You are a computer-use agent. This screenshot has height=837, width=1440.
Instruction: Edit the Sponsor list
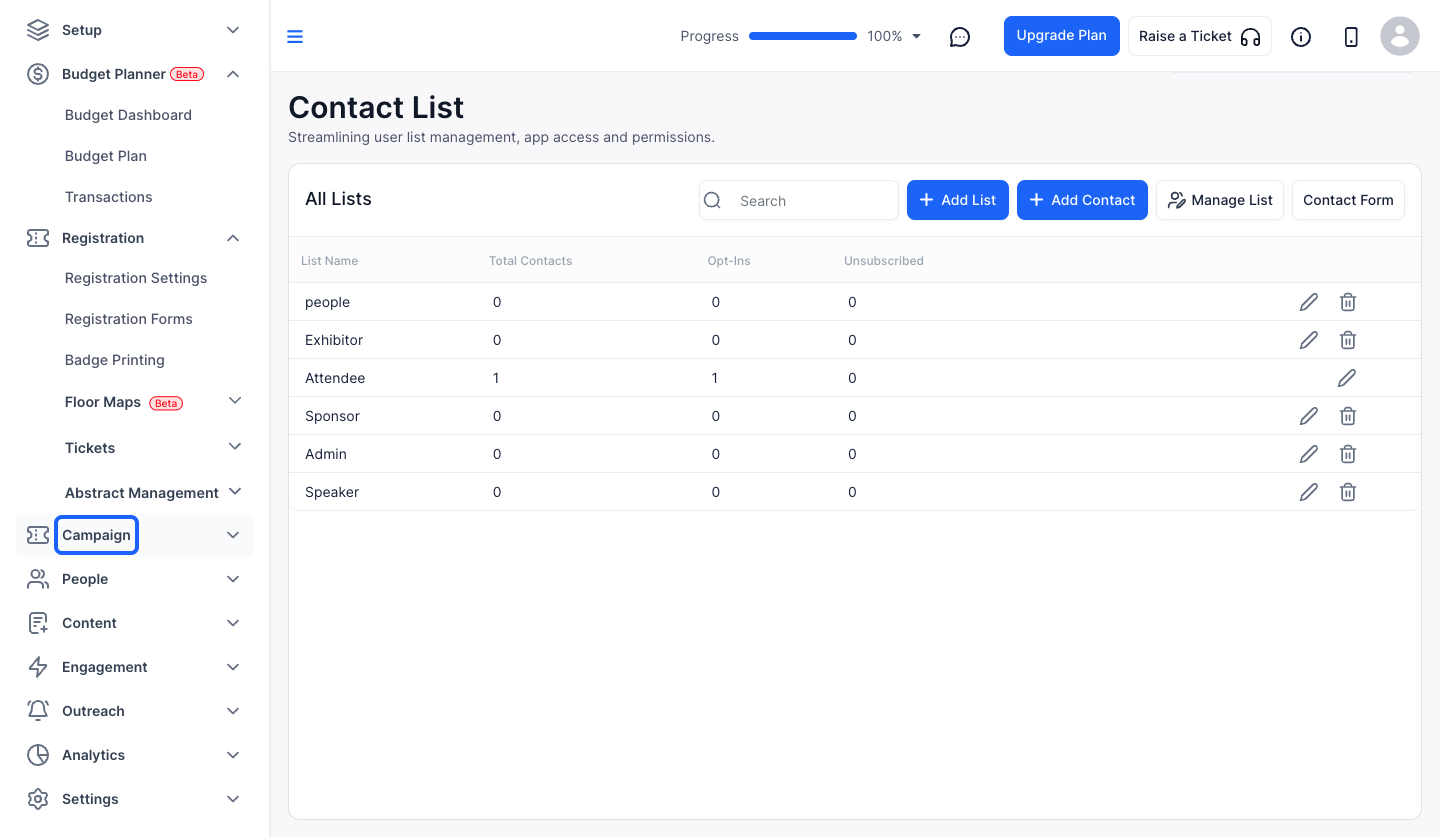click(x=1309, y=416)
